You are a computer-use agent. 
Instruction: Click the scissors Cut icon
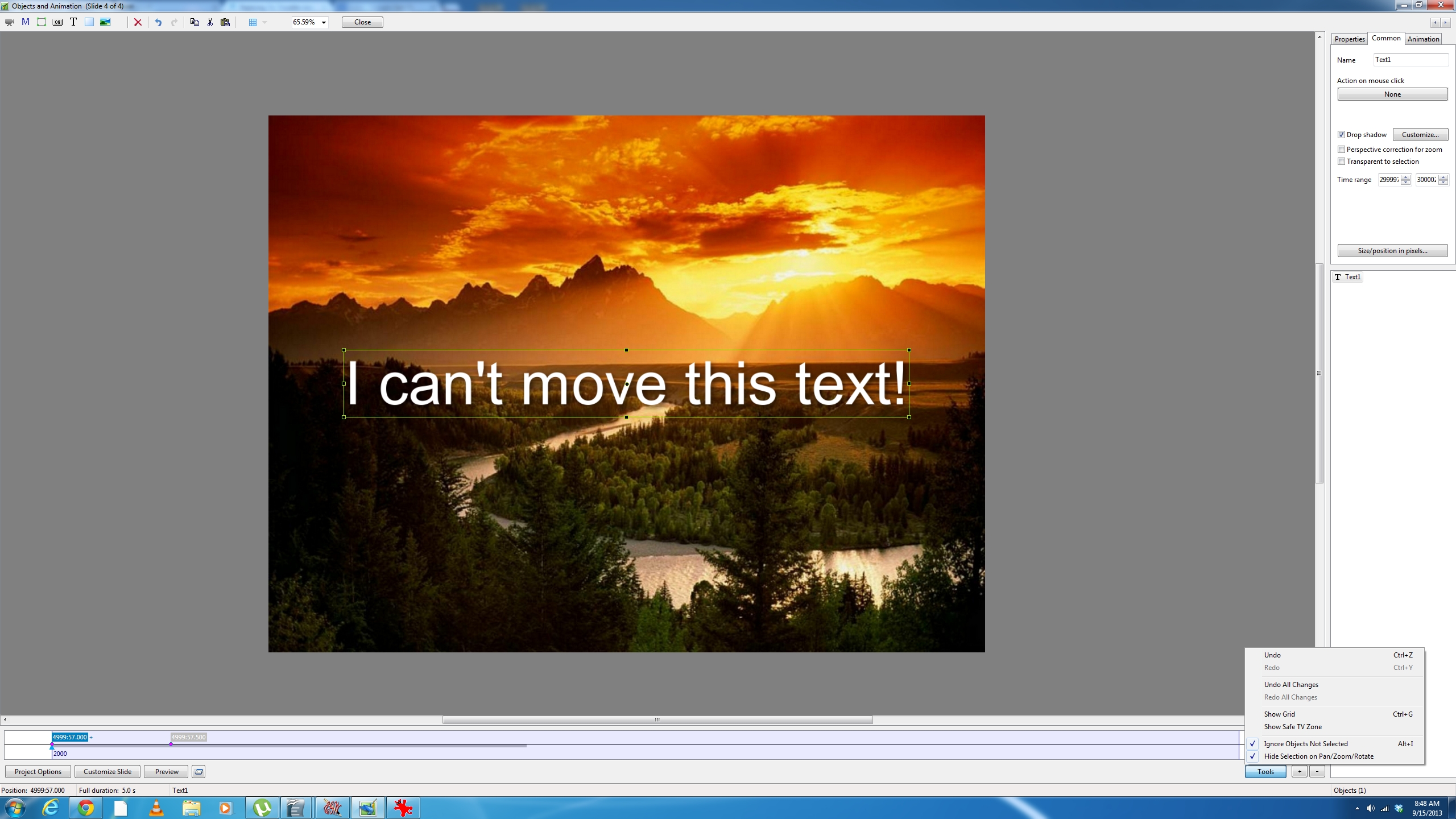[x=210, y=22]
